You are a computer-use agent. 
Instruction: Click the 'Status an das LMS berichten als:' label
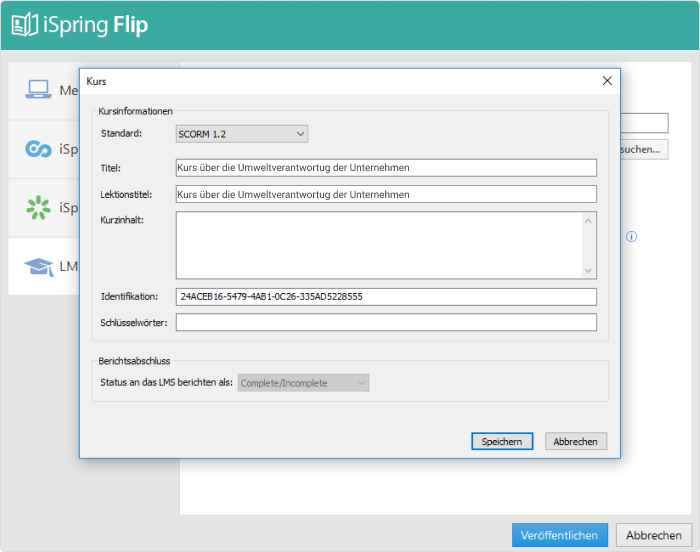point(167,382)
